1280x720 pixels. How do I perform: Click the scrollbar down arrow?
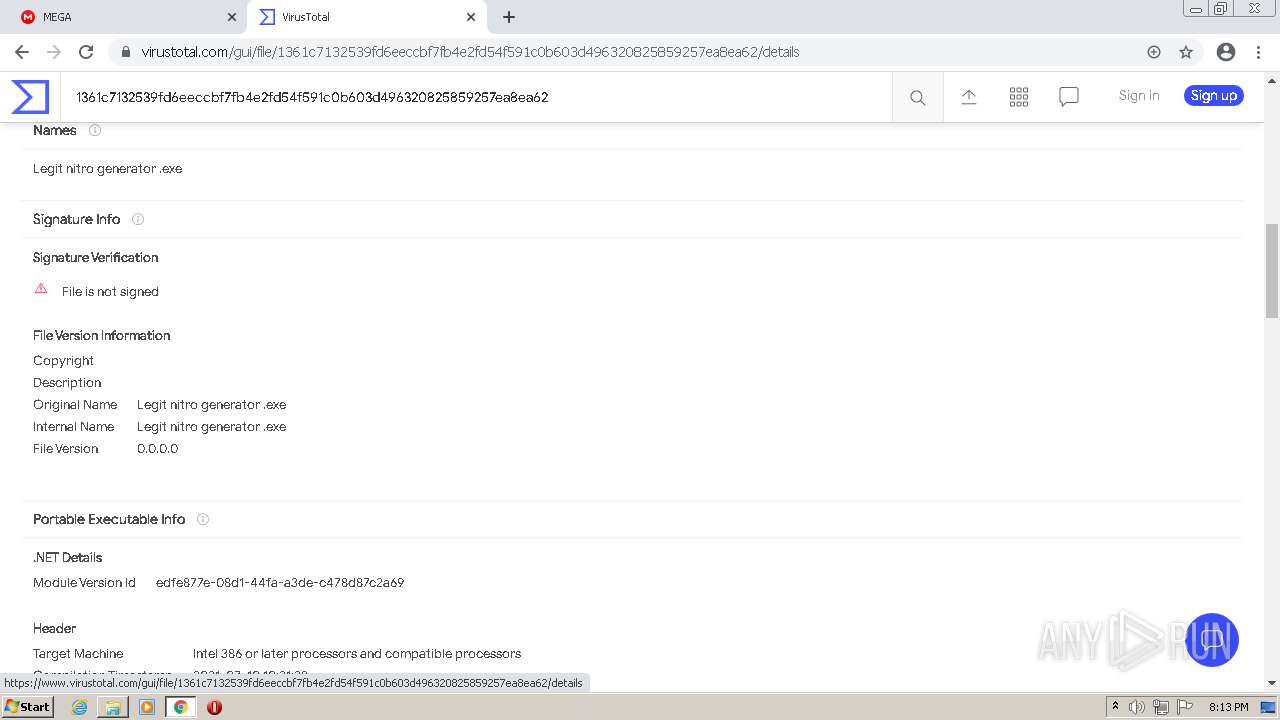coord(1272,683)
